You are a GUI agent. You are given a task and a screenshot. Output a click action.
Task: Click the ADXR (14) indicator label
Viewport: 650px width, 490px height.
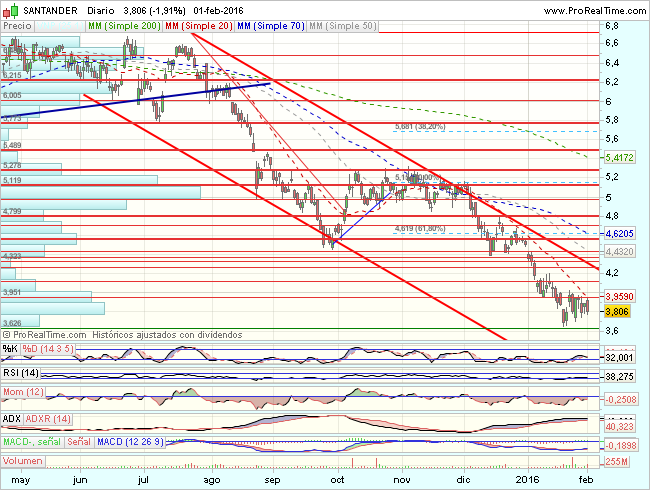pyautogui.click(x=48, y=419)
